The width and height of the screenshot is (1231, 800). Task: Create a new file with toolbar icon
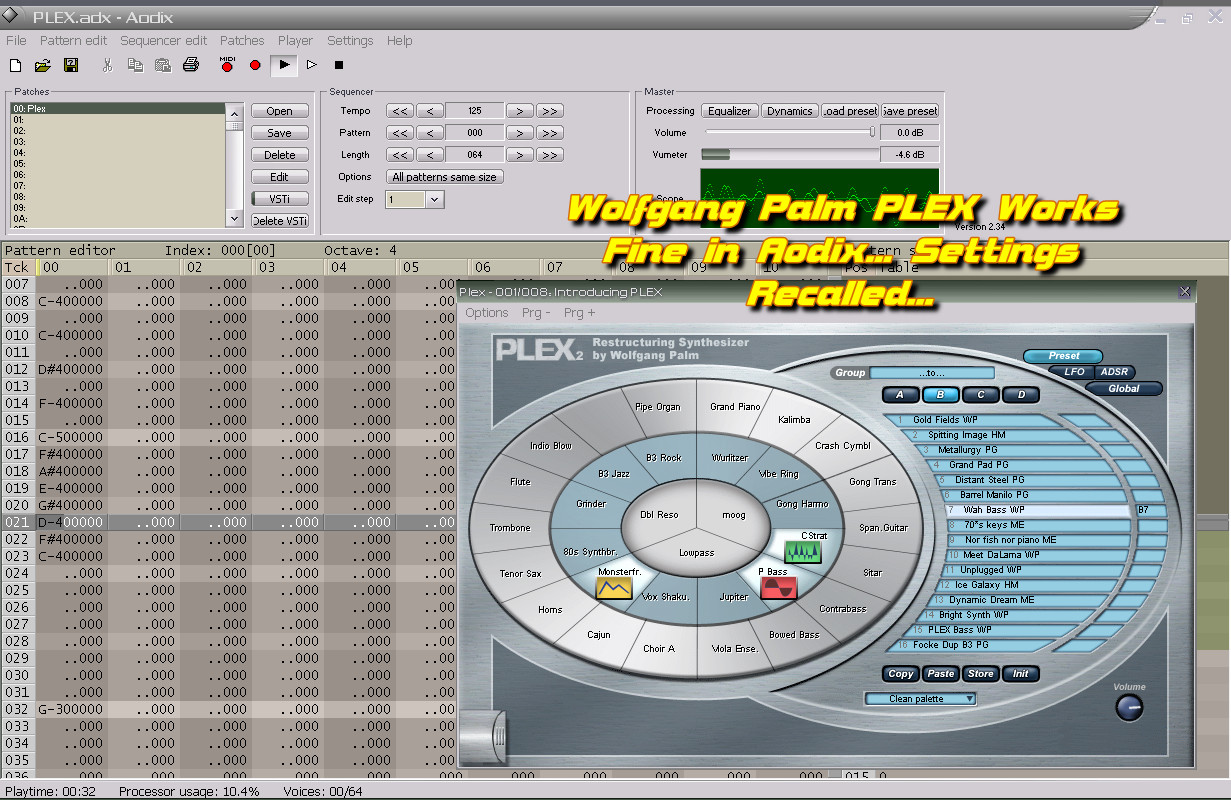(x=15, y=65)
